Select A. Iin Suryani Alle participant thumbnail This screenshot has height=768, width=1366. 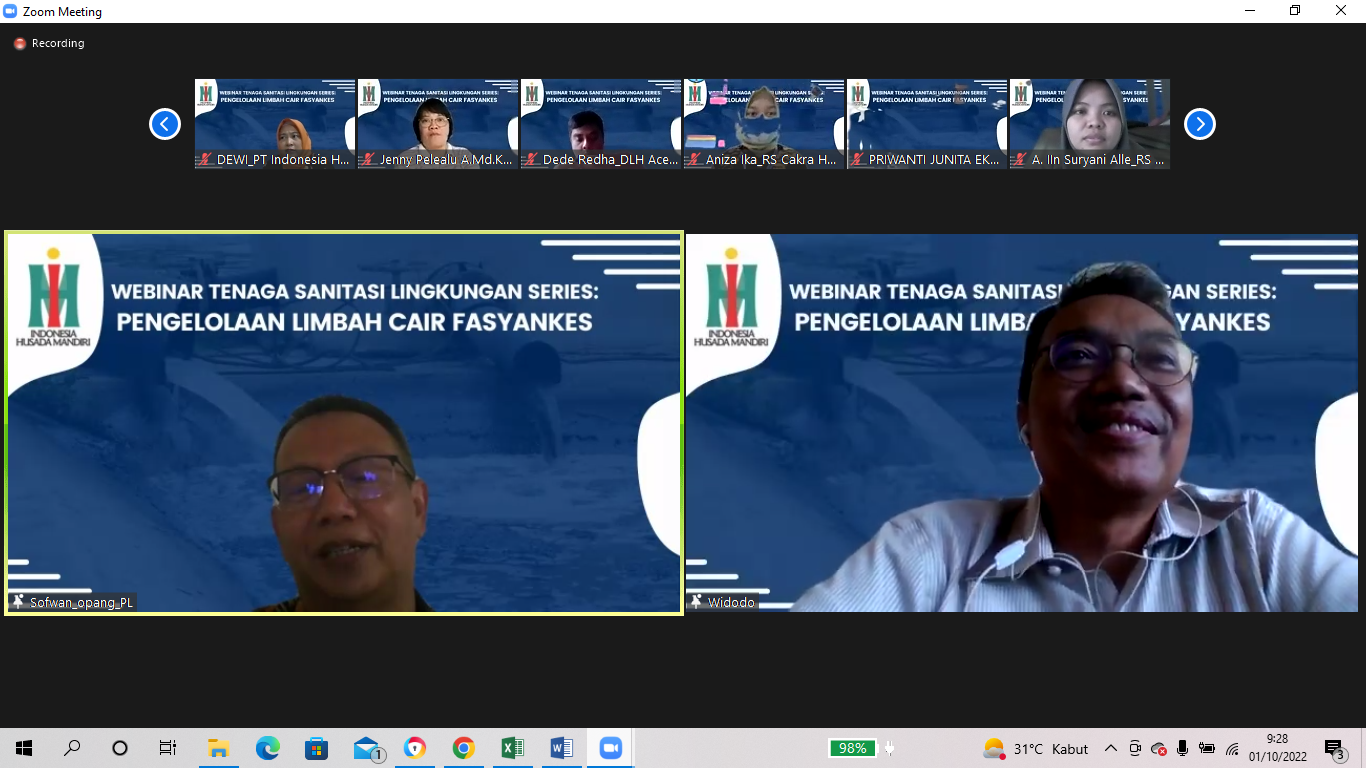click(x=1090, y=124)
